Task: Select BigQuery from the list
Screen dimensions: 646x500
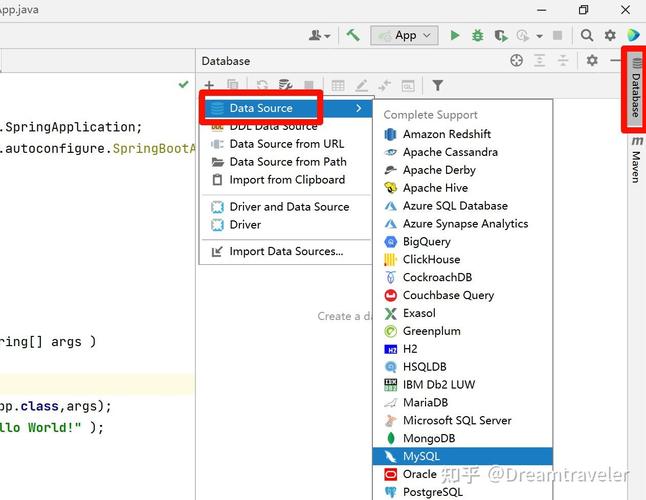Action: tap(462, 241)
